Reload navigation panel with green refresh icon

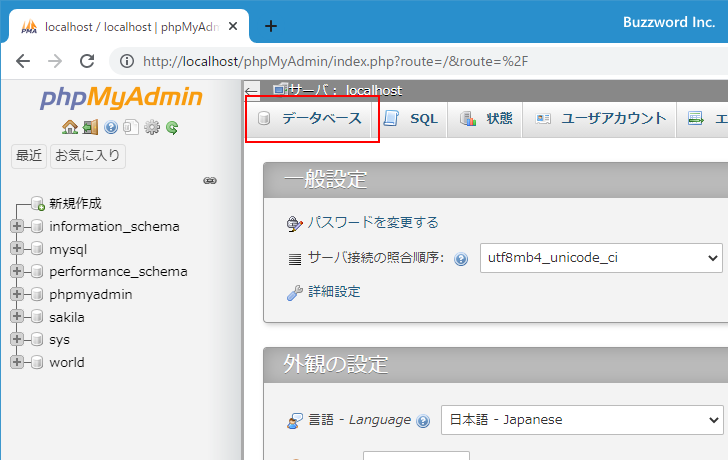pyautogui.click(x=172, y=127)
